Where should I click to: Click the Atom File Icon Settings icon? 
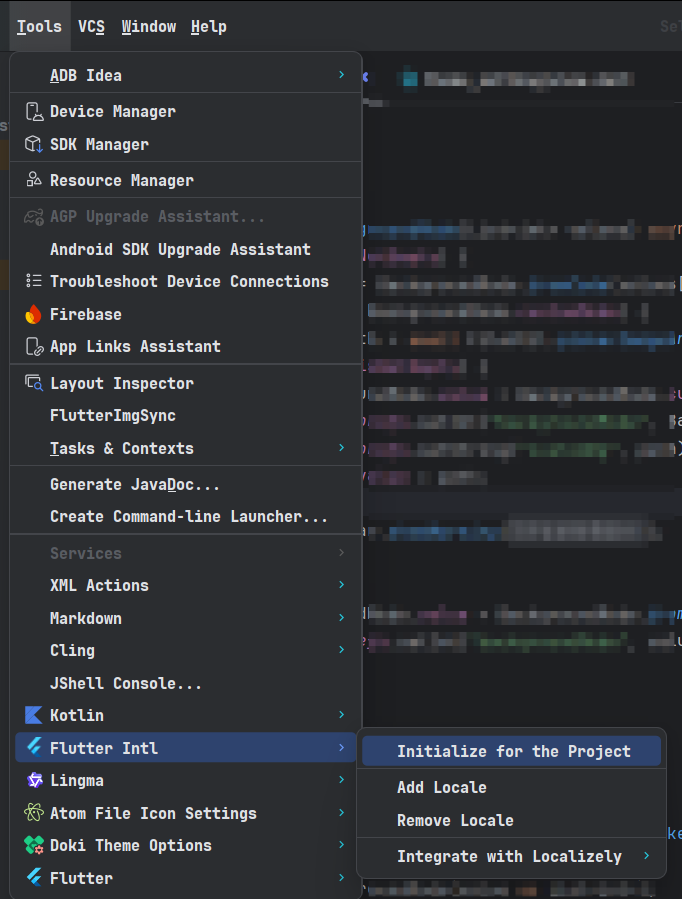tap(34, 814)
